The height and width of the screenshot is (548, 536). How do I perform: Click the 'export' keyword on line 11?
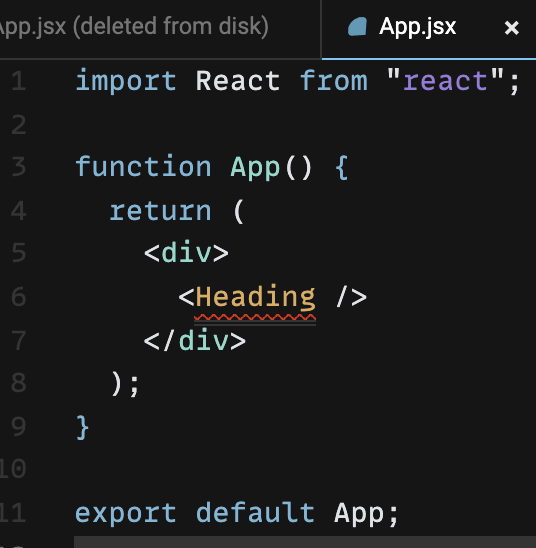(126, 513)
